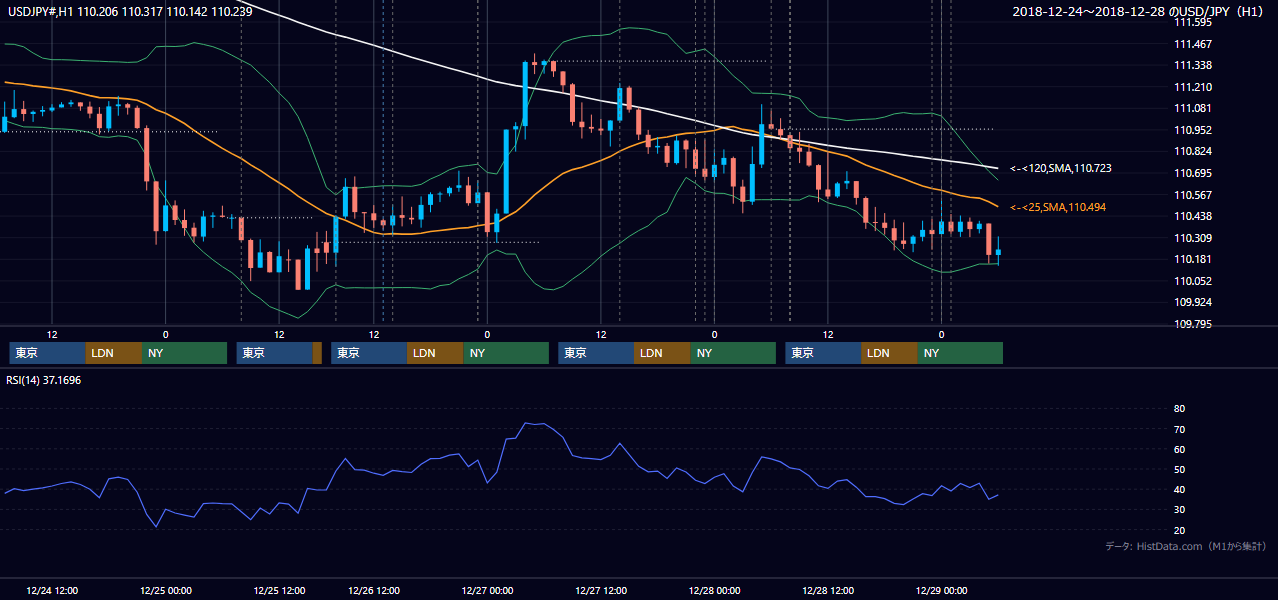Click the 120,SMA,110.723 indicator label
Screen dimensions: 1278x600
[1061, 168]
